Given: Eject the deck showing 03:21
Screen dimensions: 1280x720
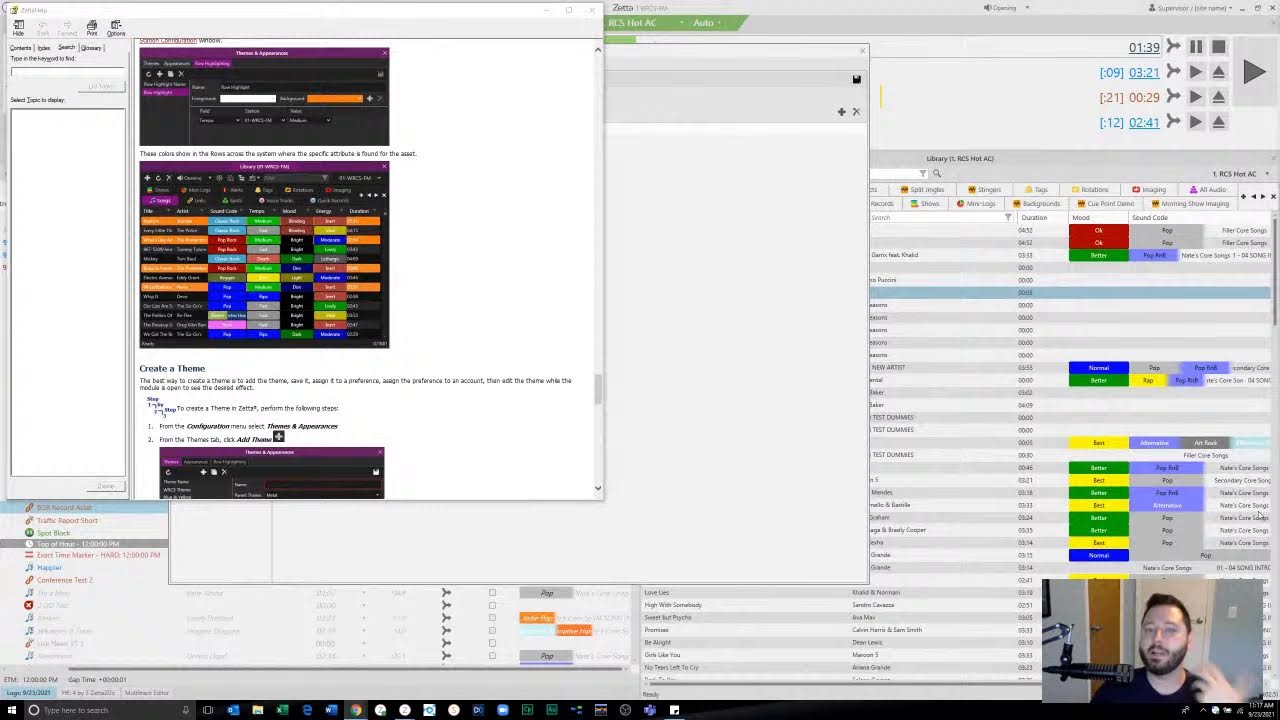Looking at the screenshot, I should point(1218,72).
